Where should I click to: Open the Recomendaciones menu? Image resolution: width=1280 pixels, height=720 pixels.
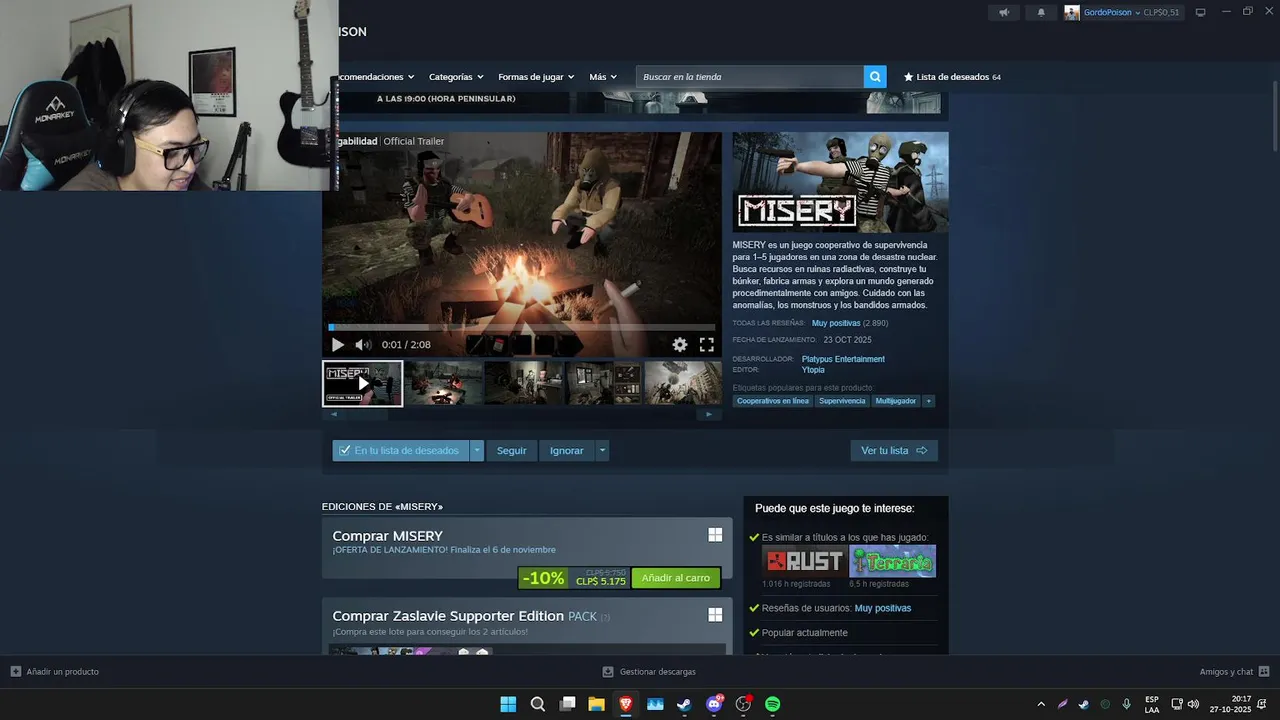click(x=376, y=77)
